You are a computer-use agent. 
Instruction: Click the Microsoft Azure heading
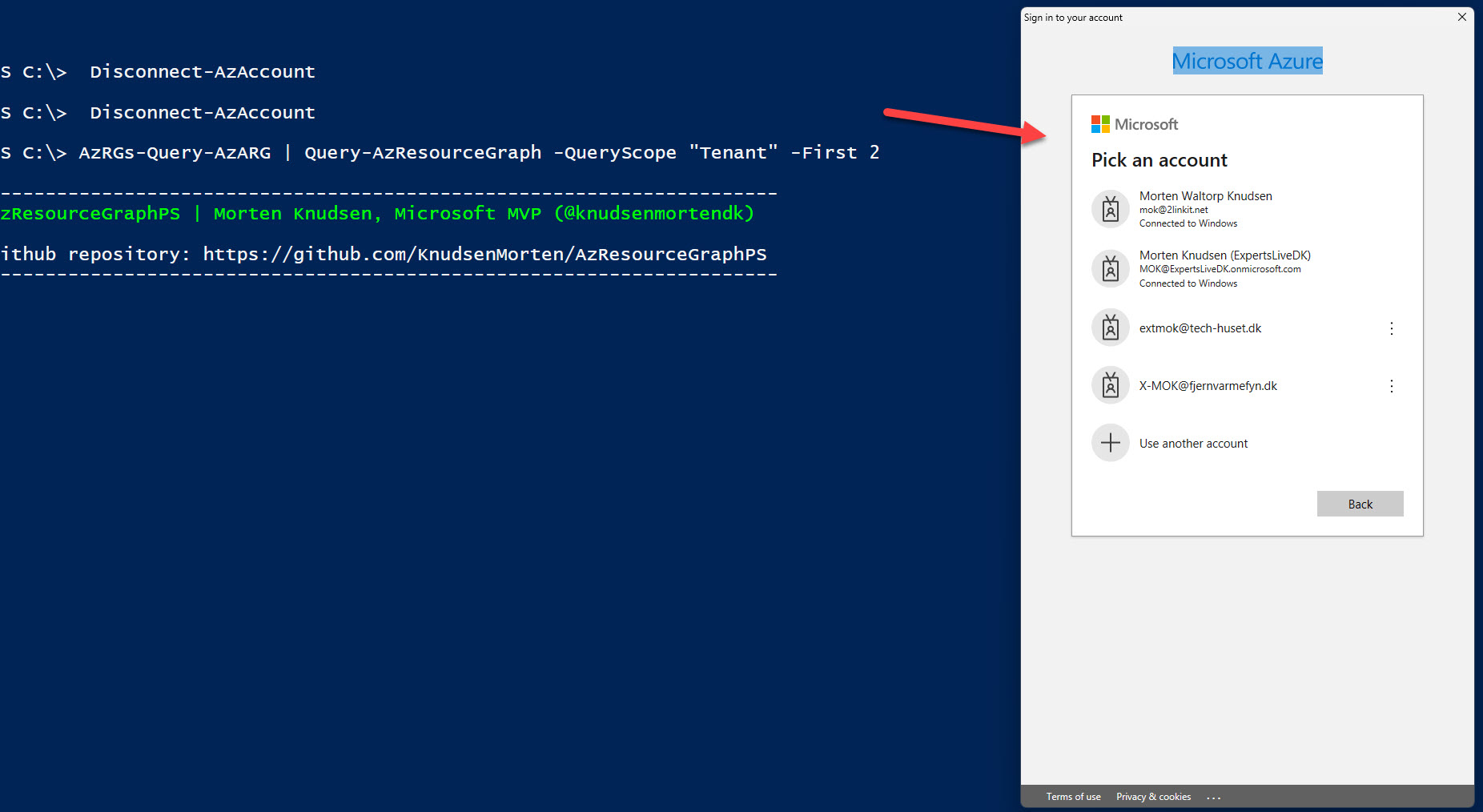(1248, 61)
